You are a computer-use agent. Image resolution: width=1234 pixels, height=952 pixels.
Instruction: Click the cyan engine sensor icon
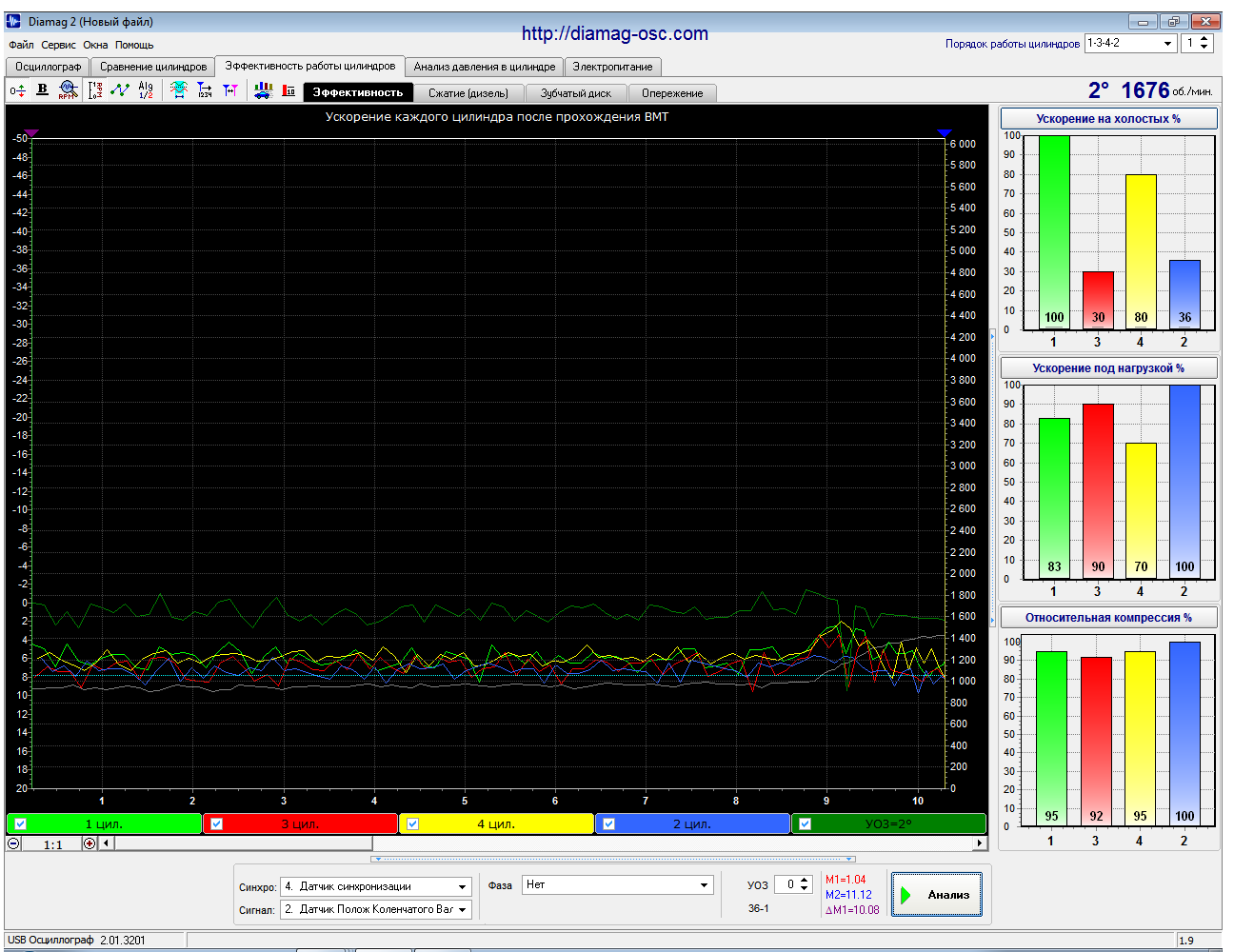click(x=179, y=89)
